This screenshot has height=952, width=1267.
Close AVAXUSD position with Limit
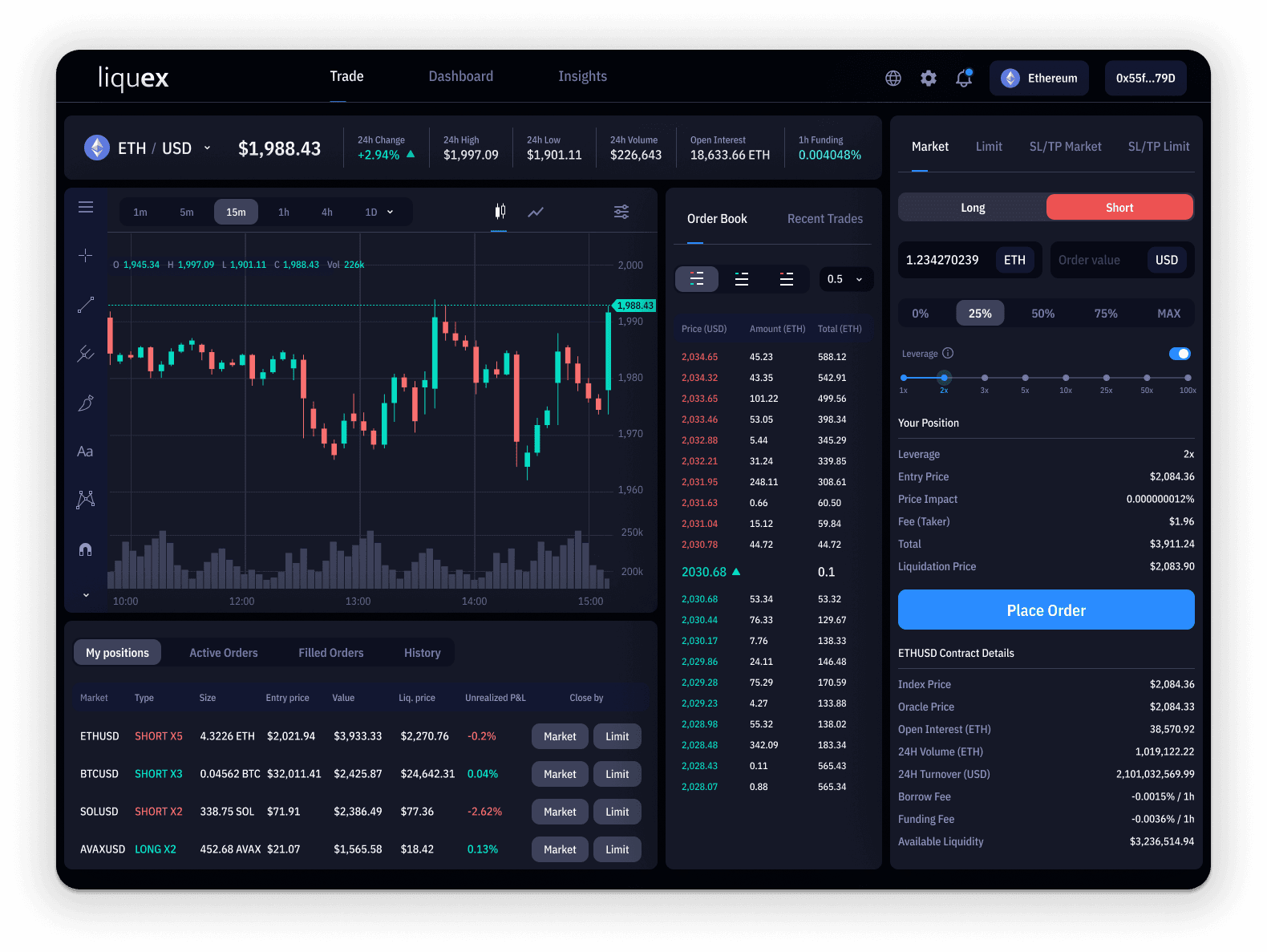pos(617,849)
